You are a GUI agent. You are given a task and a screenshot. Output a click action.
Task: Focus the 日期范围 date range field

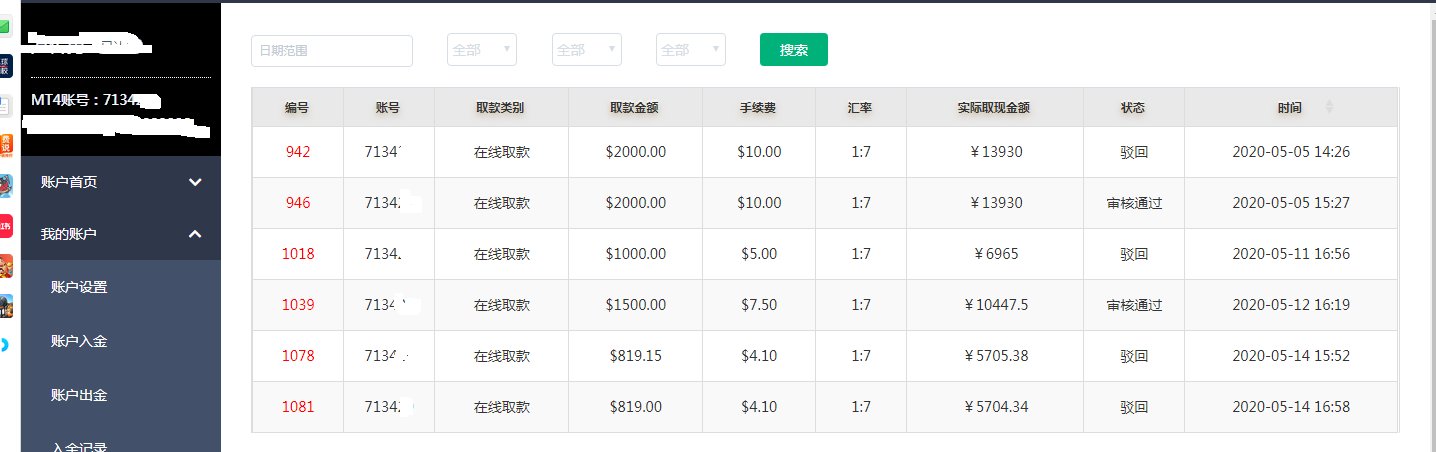pyautogui.click(x=332, y=51)
